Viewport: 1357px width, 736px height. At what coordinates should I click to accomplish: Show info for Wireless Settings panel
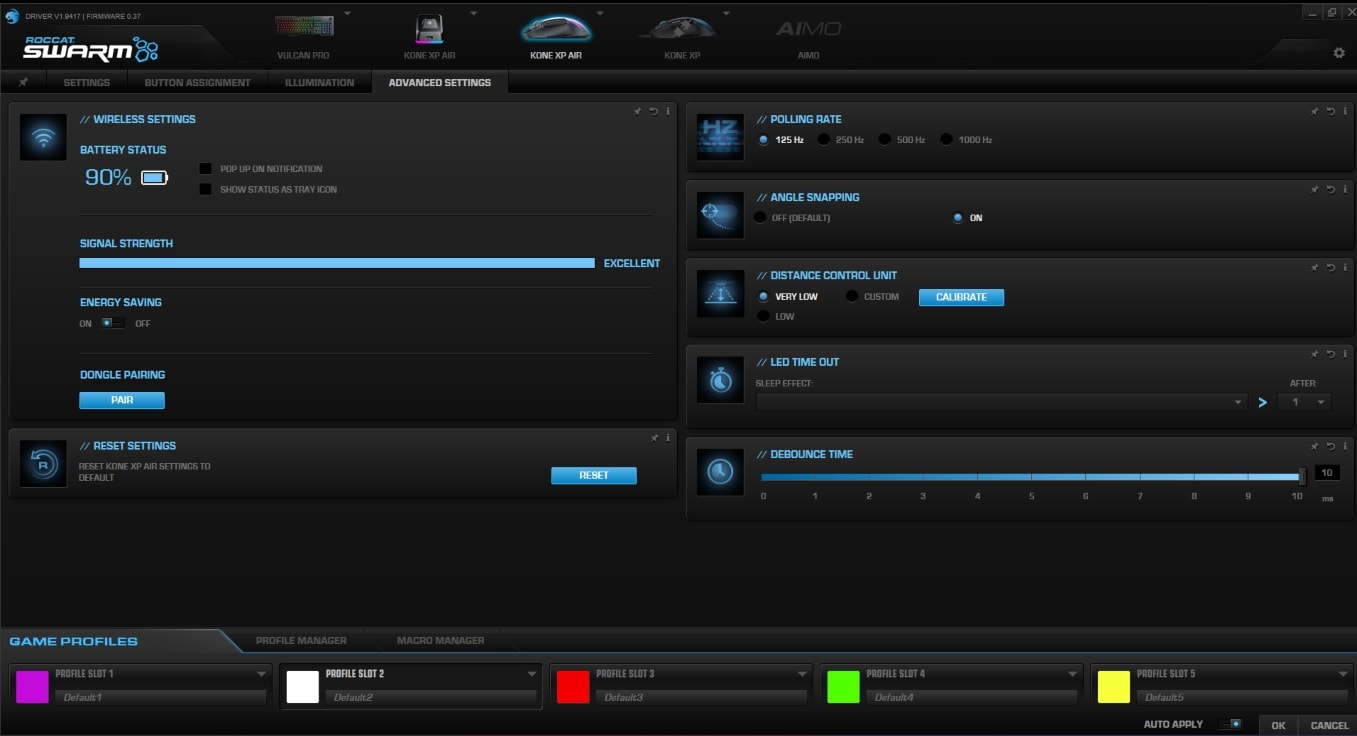pos(668,111)
